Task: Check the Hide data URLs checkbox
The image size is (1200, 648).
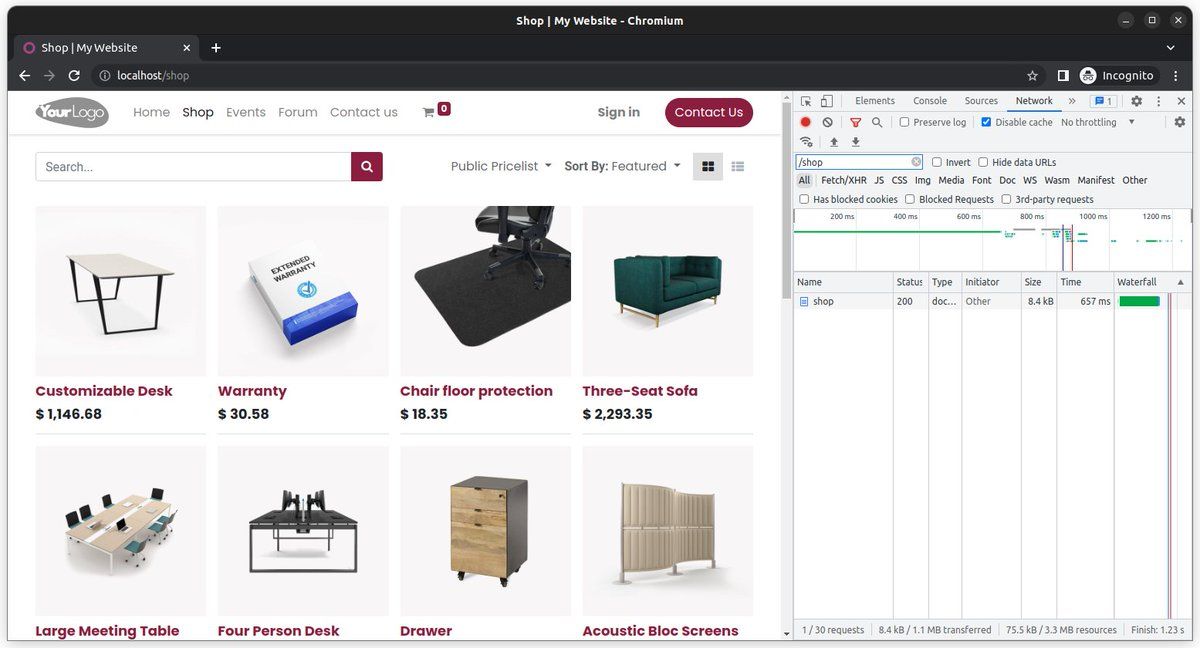Action: pos(984,162)
